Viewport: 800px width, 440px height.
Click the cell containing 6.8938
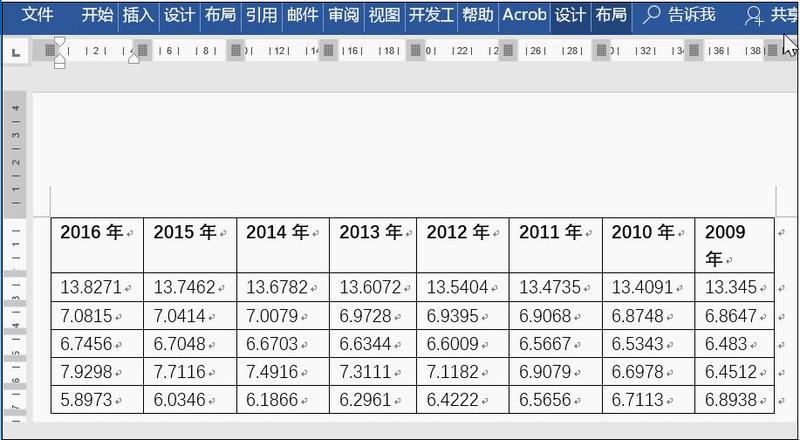(x=735, y=400)
